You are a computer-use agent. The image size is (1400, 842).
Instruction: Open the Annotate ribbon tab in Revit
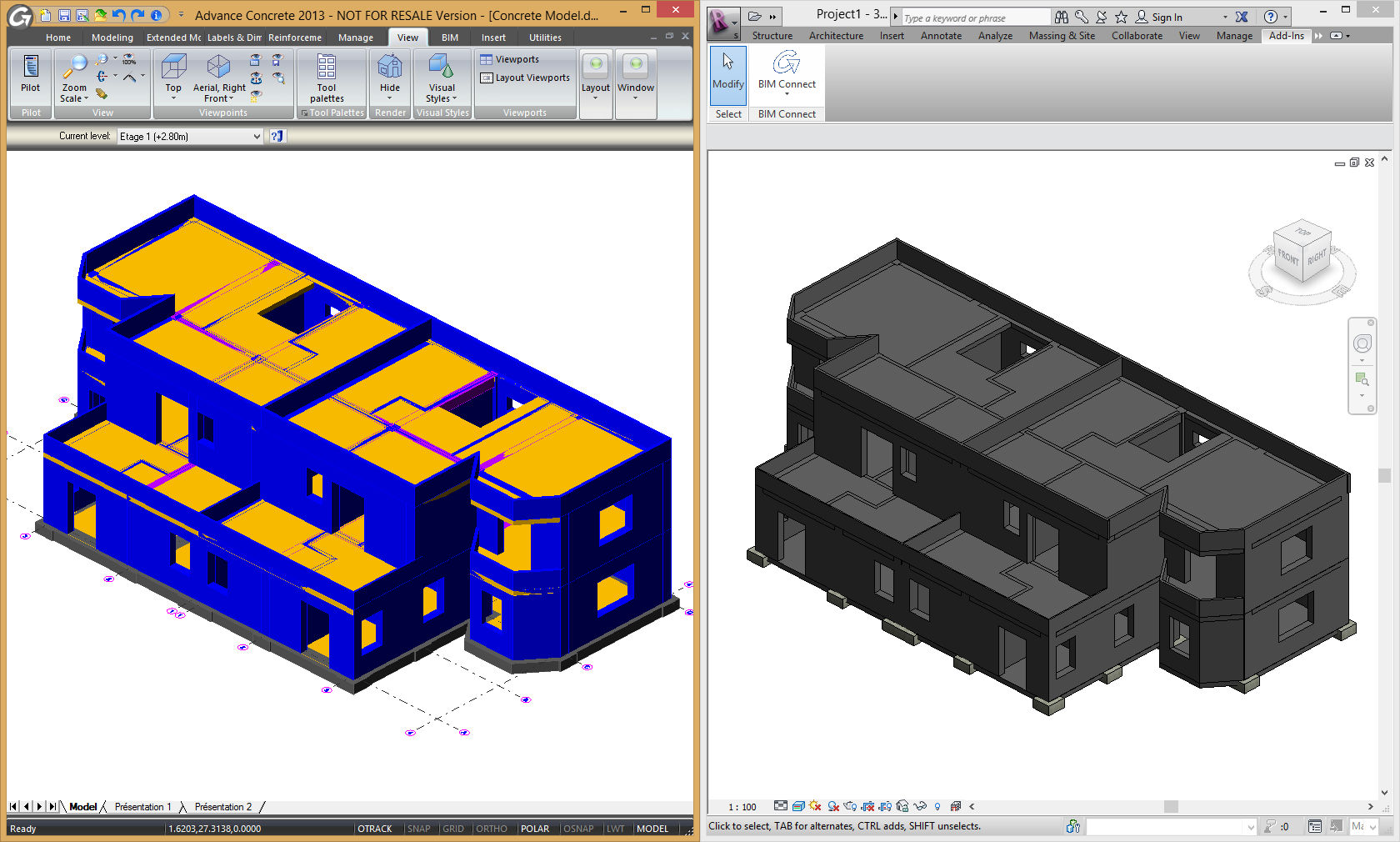click(x=941, y=36)
